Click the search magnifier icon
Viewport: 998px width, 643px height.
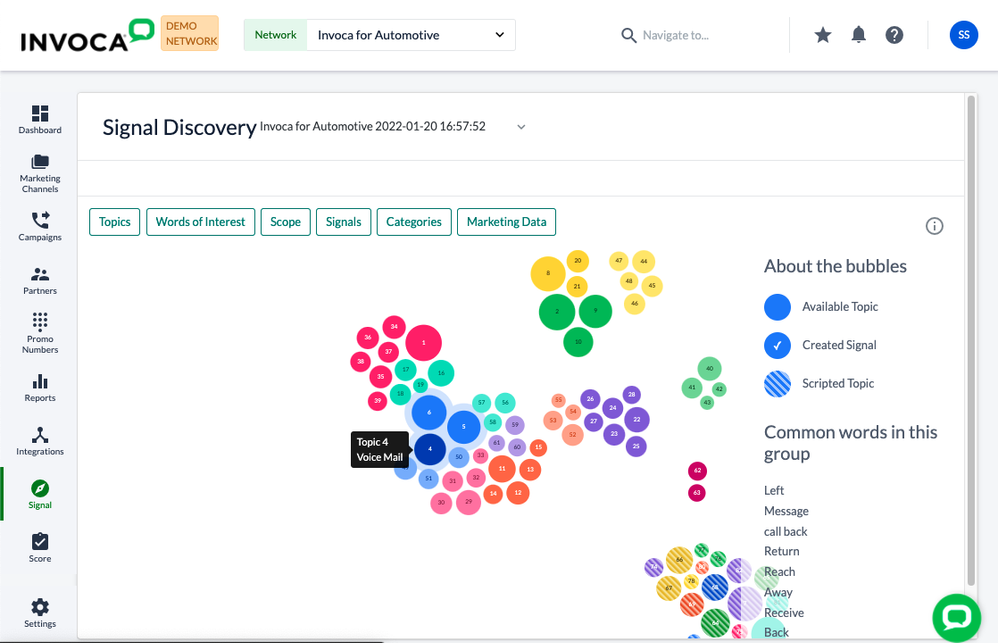click(628, 36)
